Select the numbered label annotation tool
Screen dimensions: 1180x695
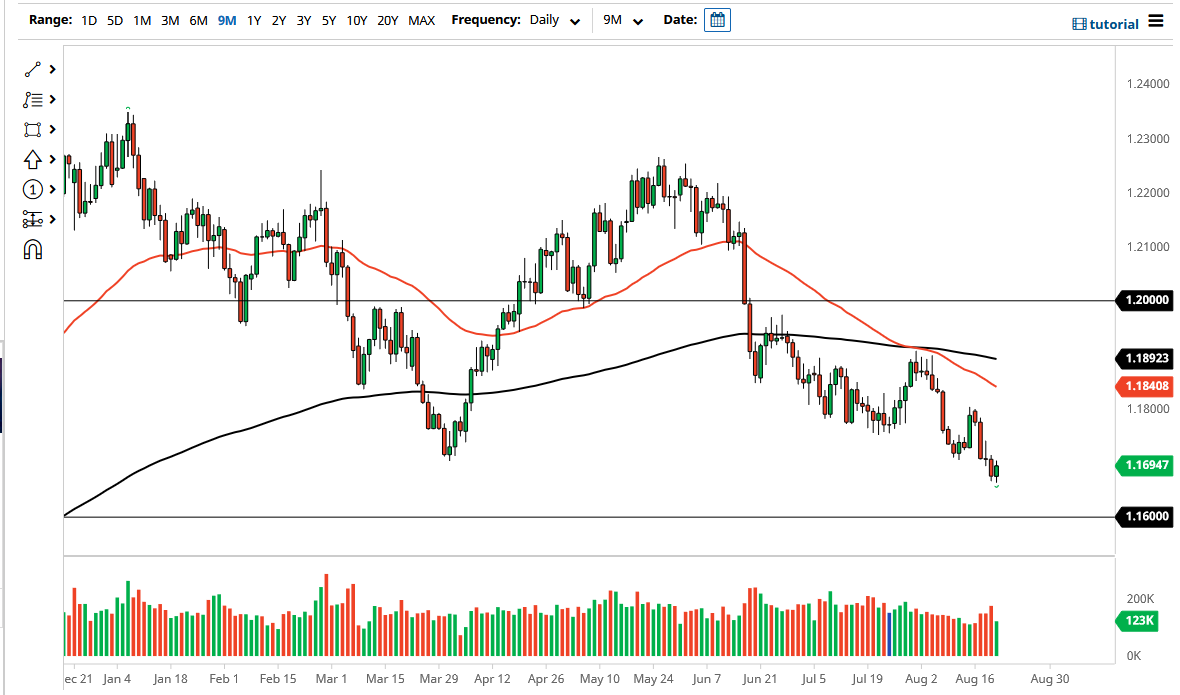pos(33,190)
